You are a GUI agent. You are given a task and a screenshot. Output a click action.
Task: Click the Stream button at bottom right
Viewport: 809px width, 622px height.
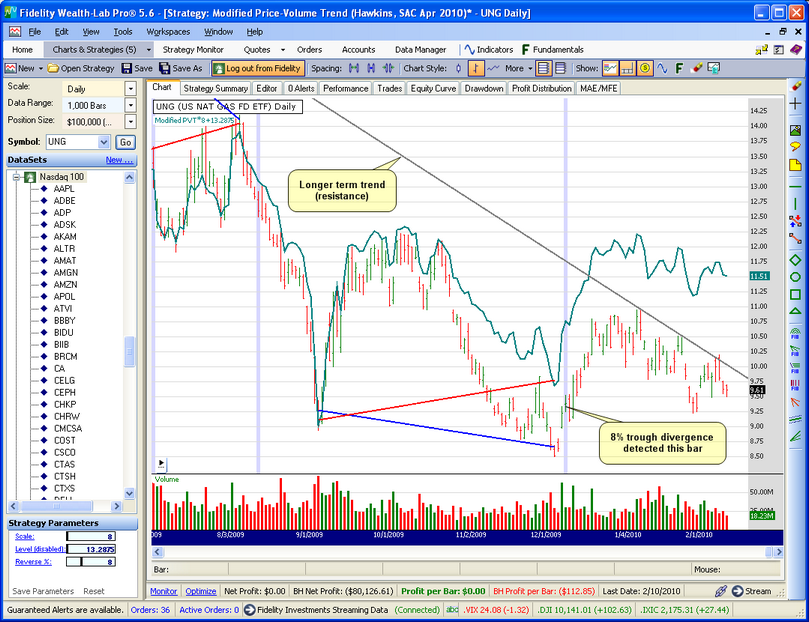[750, 591]
